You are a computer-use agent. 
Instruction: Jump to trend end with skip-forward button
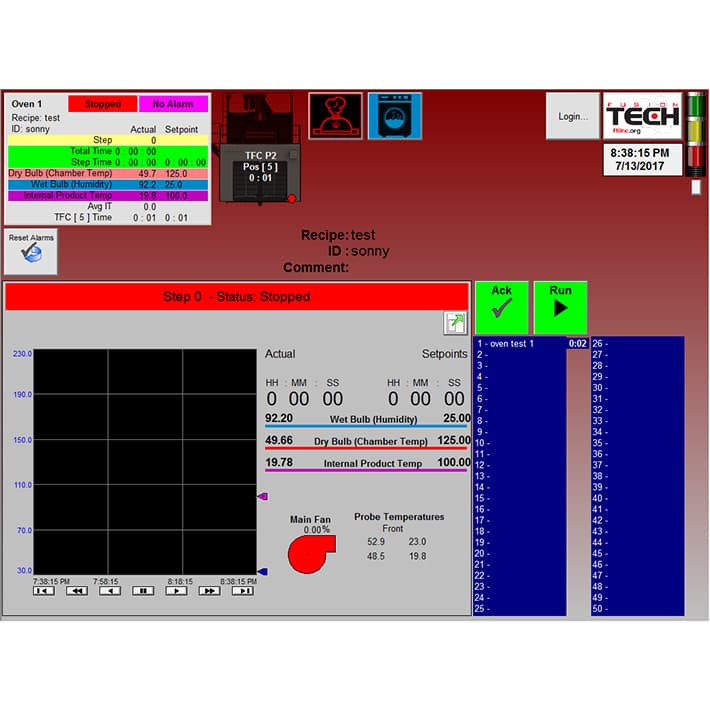point(243,591)
